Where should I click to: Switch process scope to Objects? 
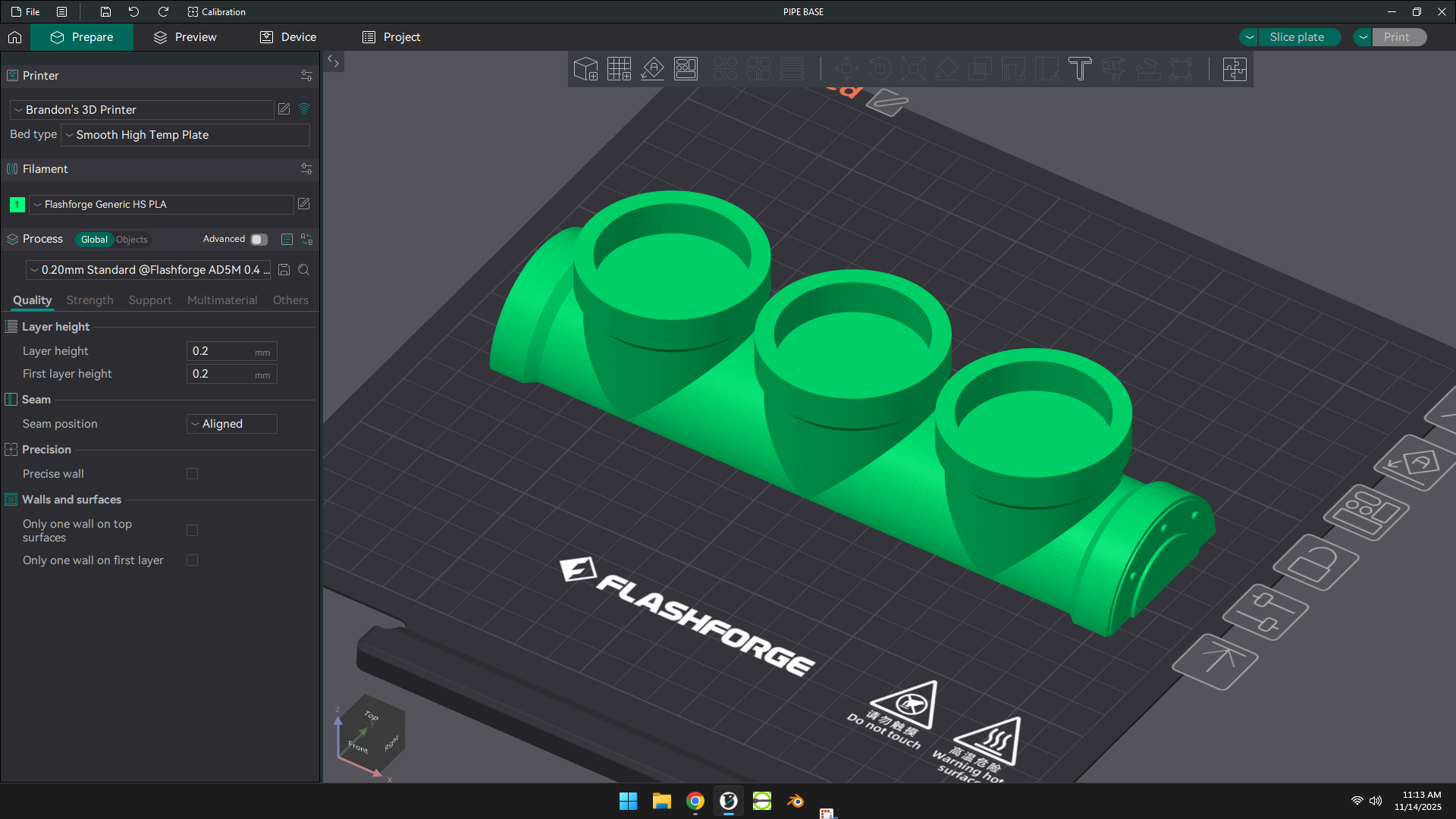(x=132, y=240)
